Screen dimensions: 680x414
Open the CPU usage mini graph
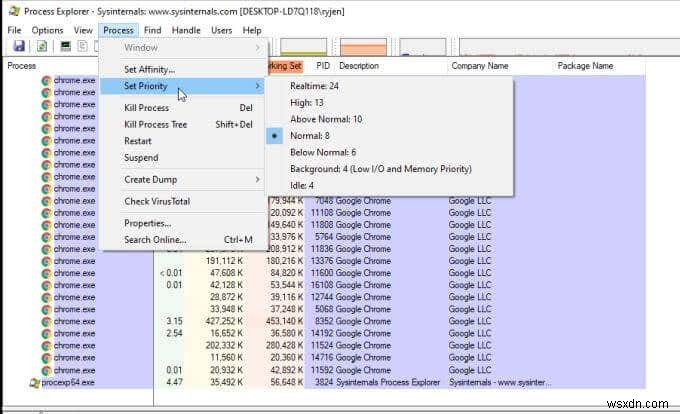click(x=303, y=47)
